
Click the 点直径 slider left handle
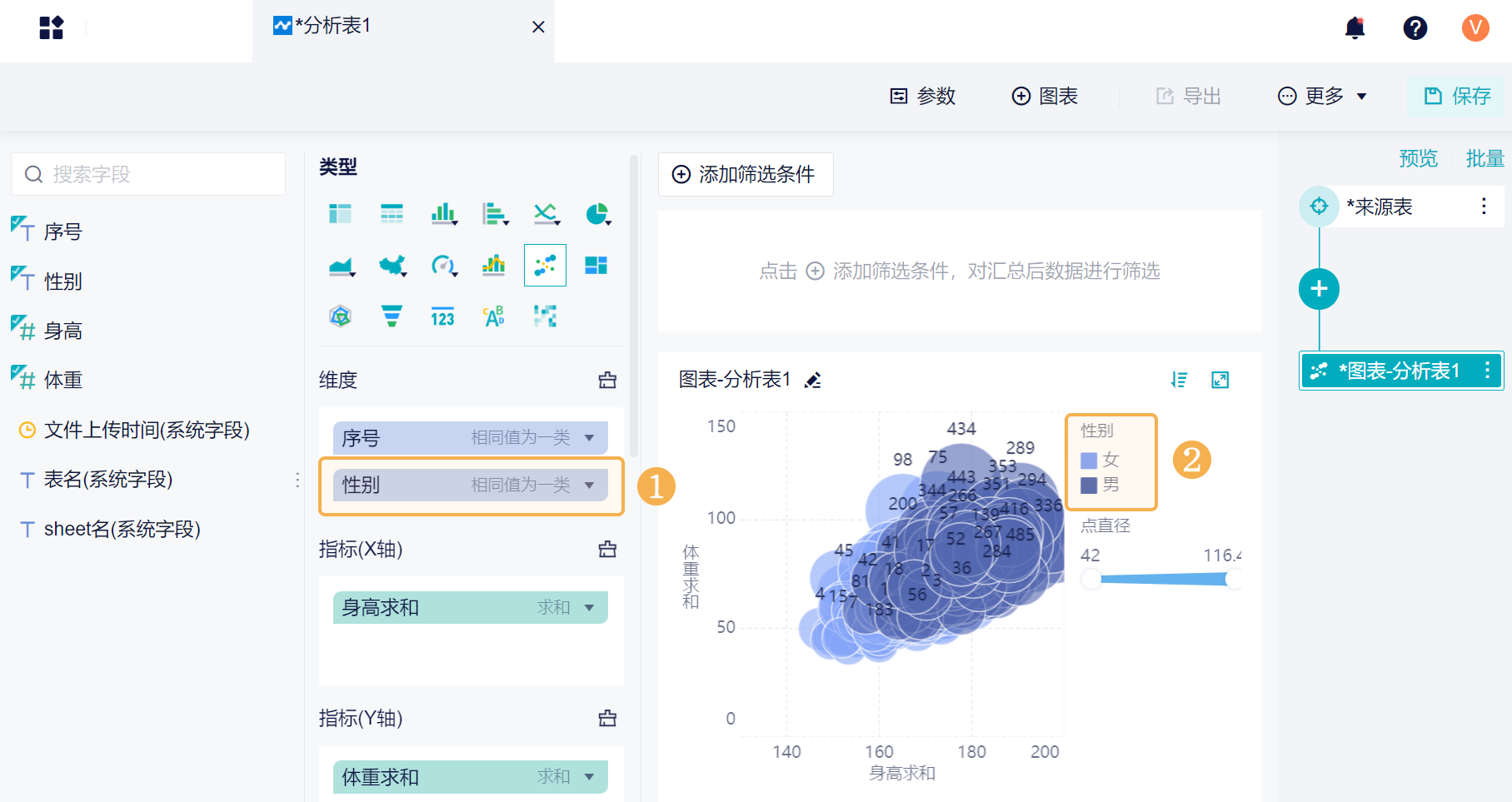(x=1090, y=579)
